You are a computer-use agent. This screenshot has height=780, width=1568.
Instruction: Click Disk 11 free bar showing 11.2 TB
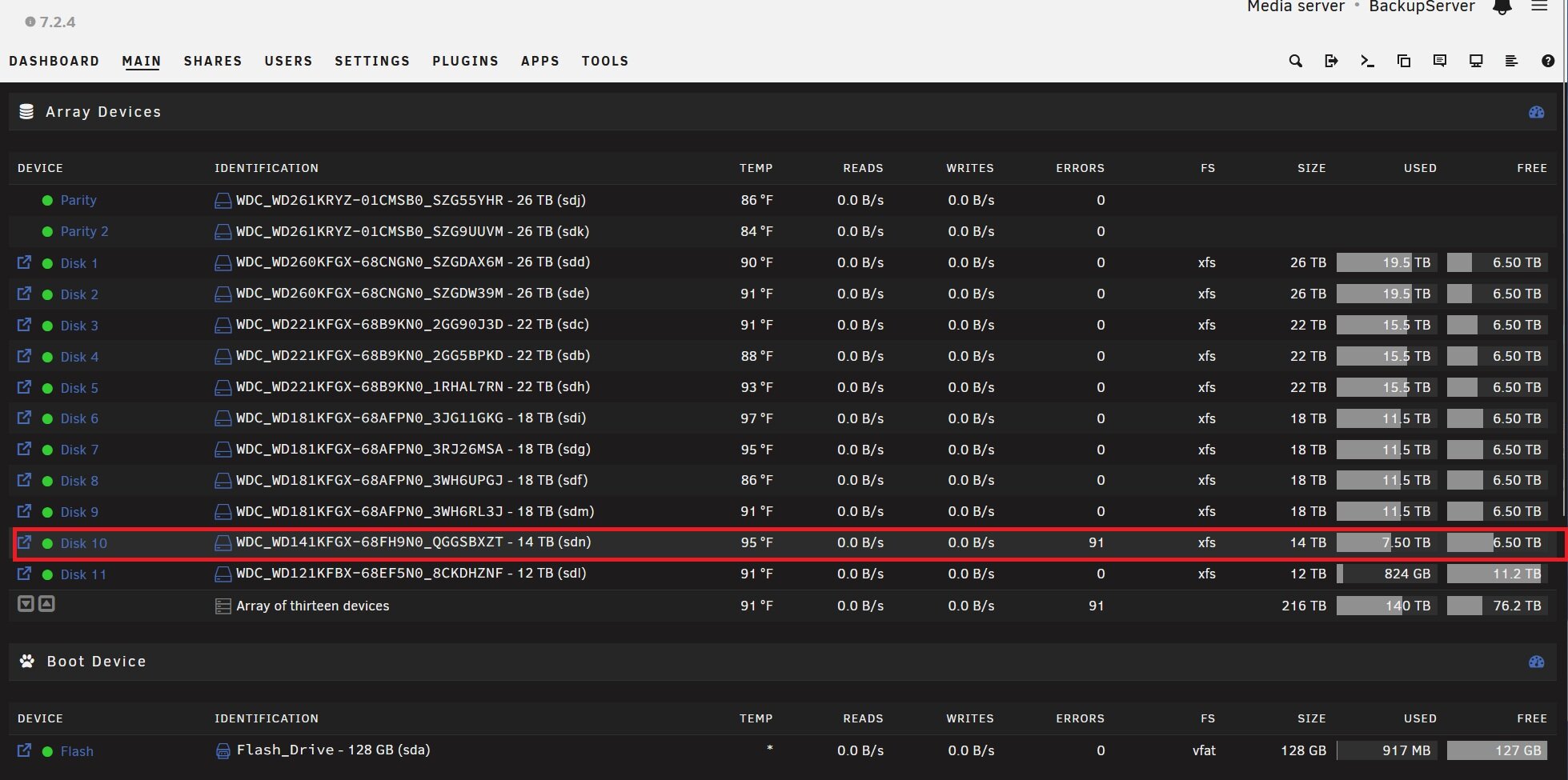(1497, 574)
